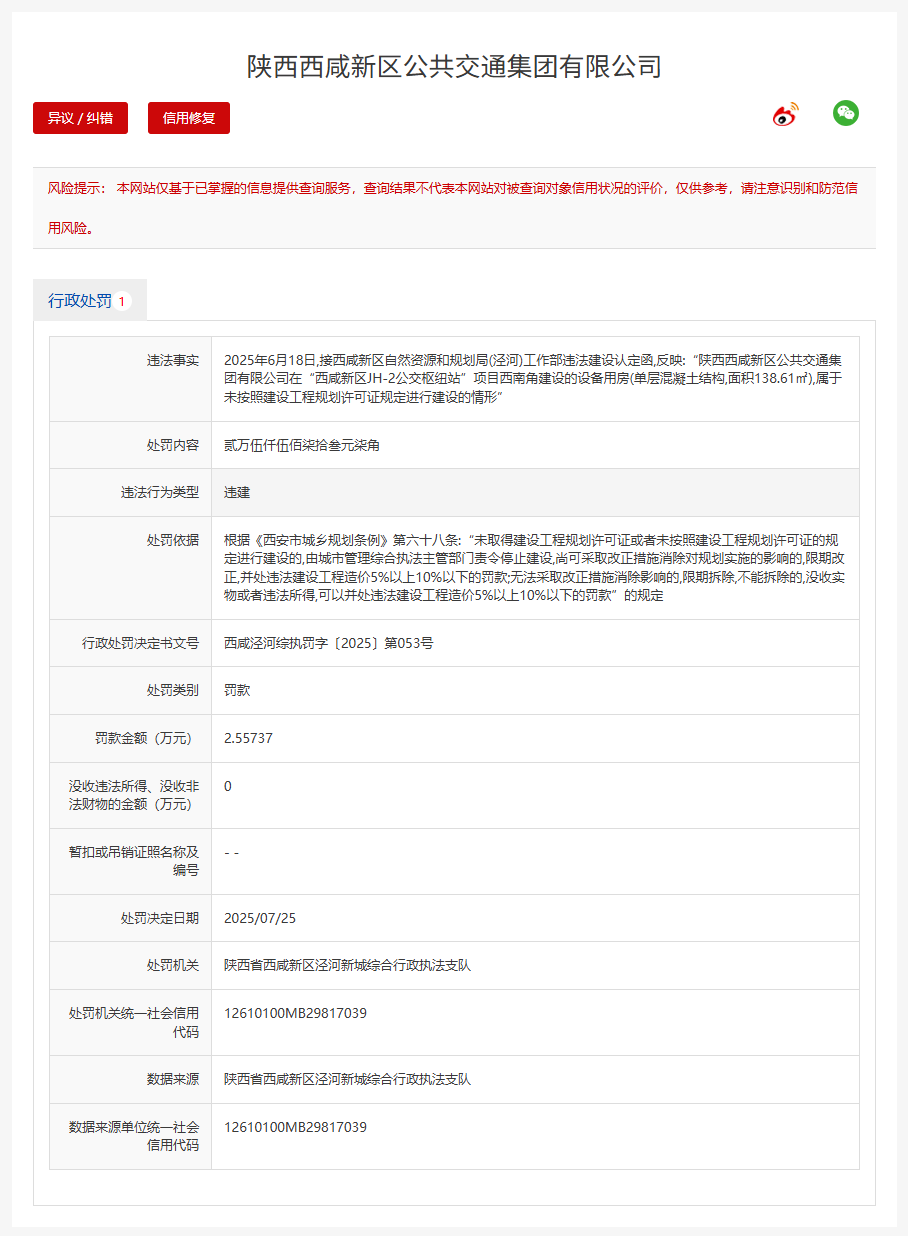Click credit code in 数据来源单位 row
Screen dimensions: 908x1236
point(295,1127)
